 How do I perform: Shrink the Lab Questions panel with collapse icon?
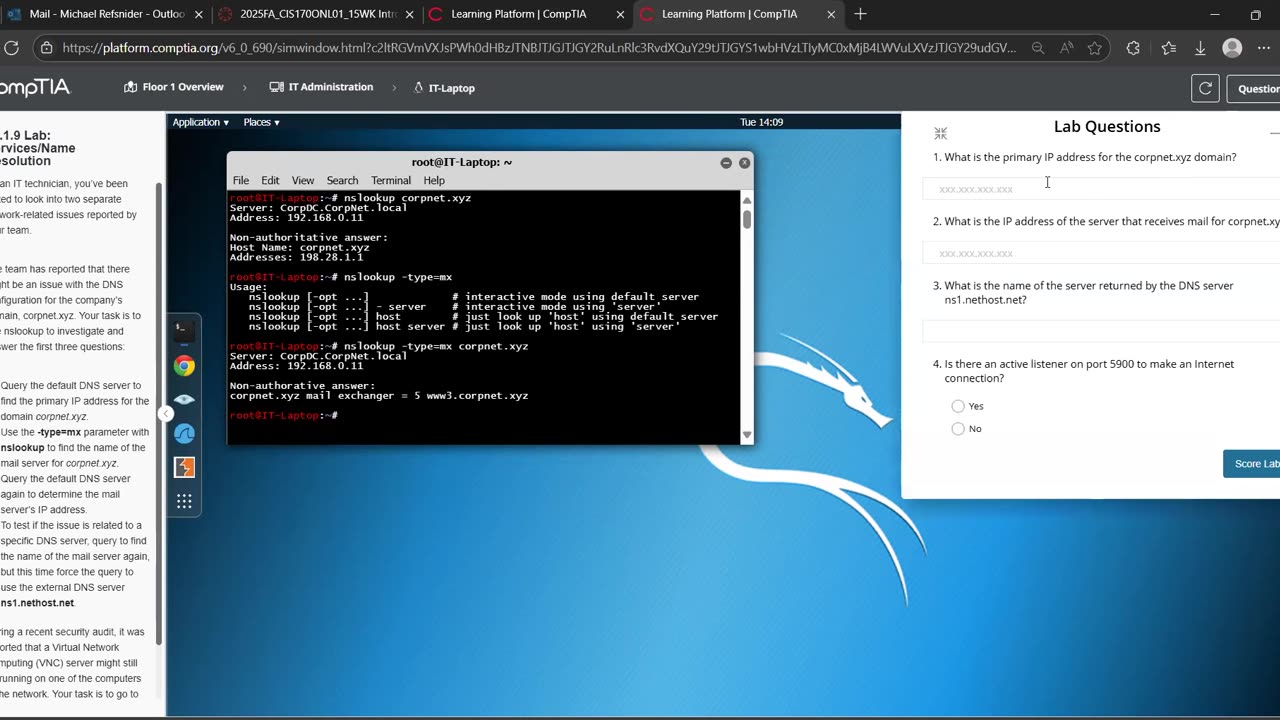click(940, 133)
